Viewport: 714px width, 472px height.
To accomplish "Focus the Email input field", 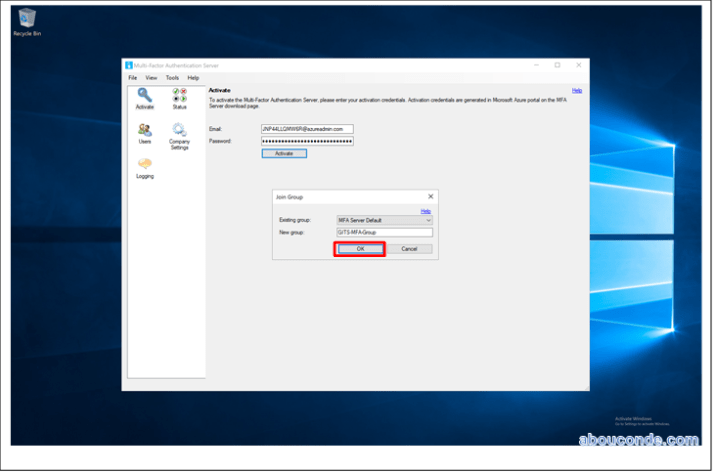I will pyautogui.click(x=307, y=129).
